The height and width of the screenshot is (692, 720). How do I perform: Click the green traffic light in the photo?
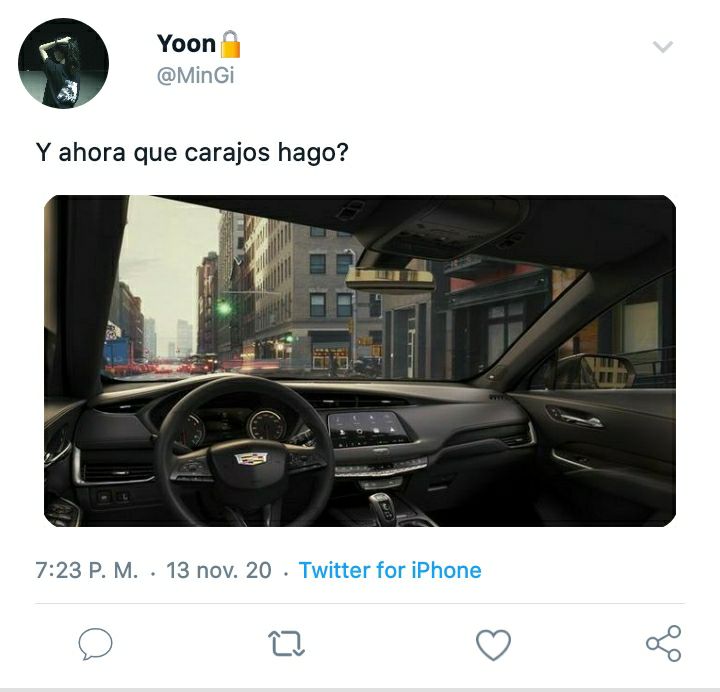point(224,307)
